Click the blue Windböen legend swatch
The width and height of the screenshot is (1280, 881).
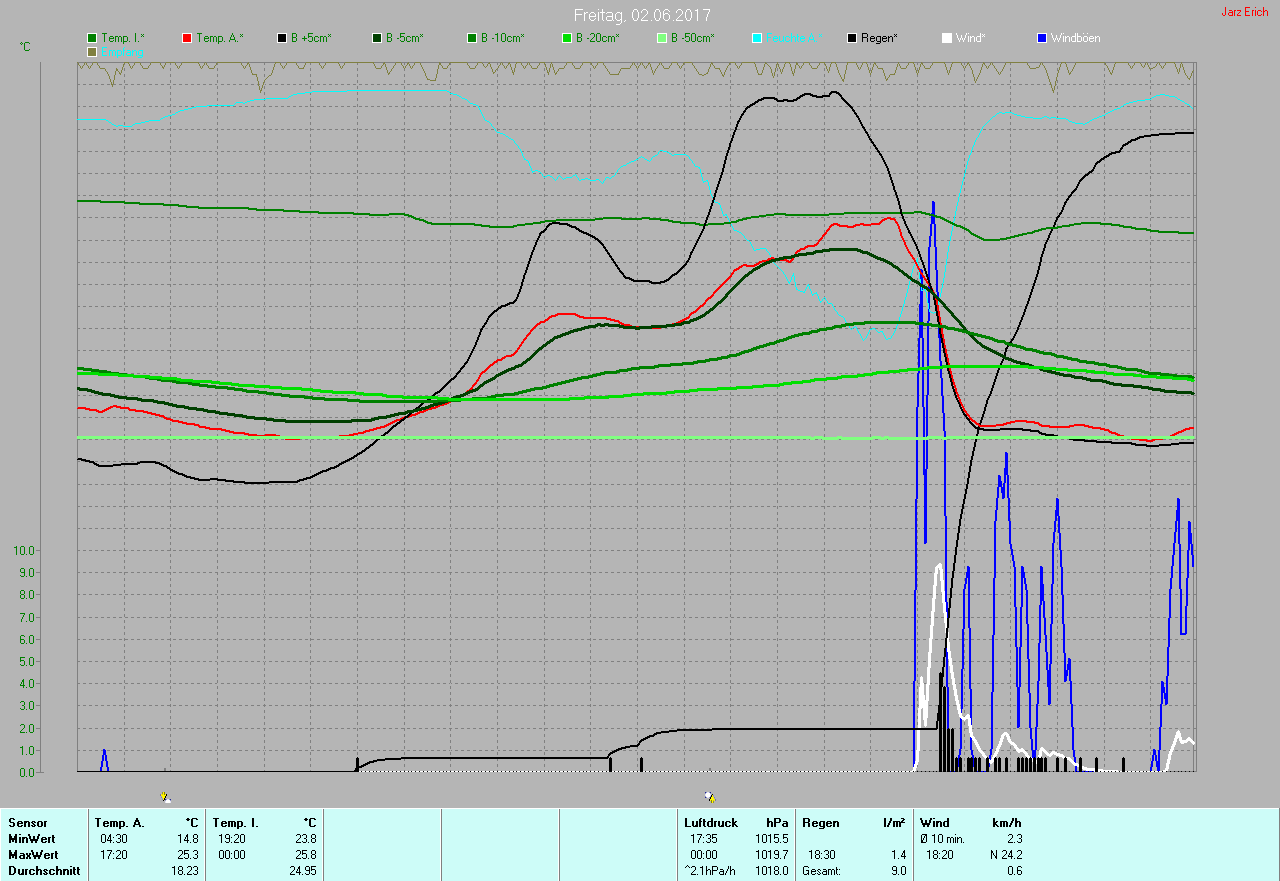pyautogui.click(x=1042, y=38)
